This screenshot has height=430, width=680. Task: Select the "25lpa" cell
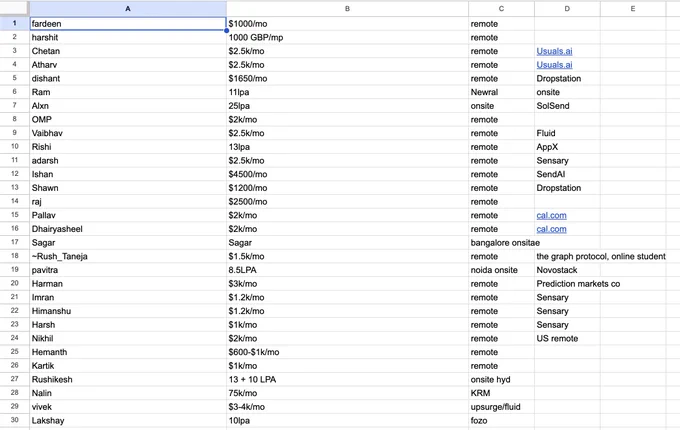pyautogui.click(x=347, y=106)
